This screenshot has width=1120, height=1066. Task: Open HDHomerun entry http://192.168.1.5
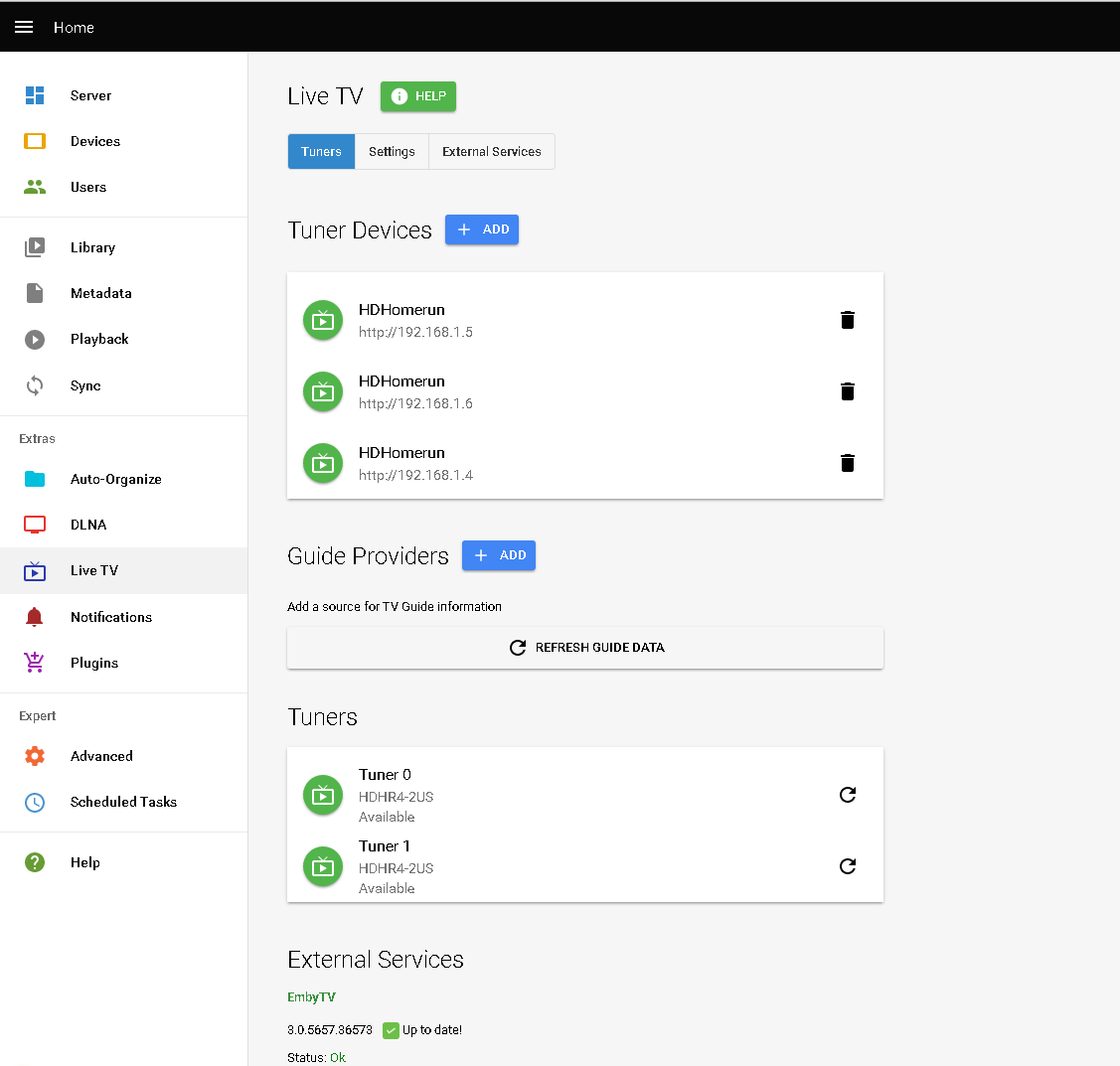click(415, 320)
